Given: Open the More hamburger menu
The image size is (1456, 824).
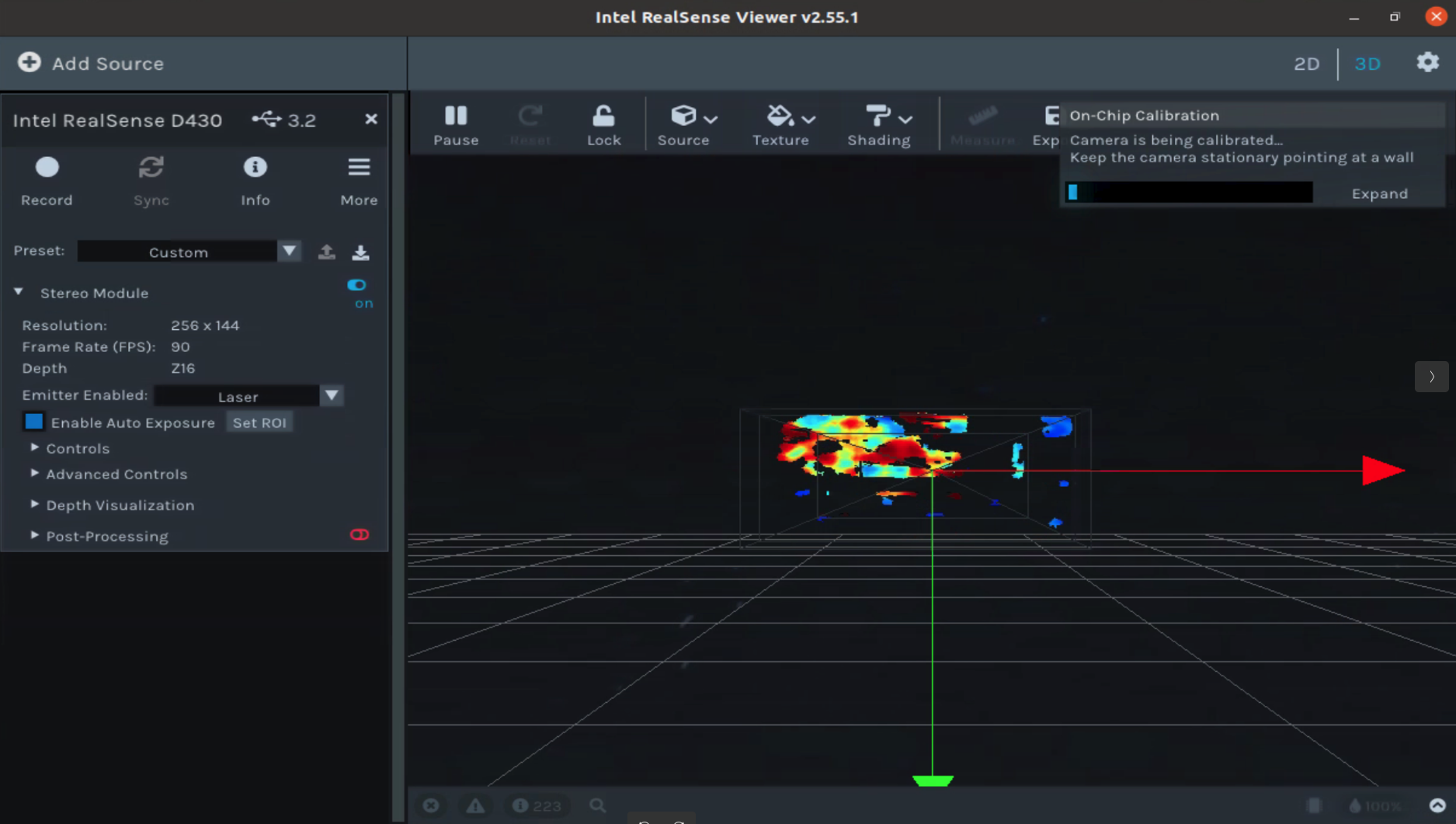Looking at the screenshot, I should coord(359,181).
